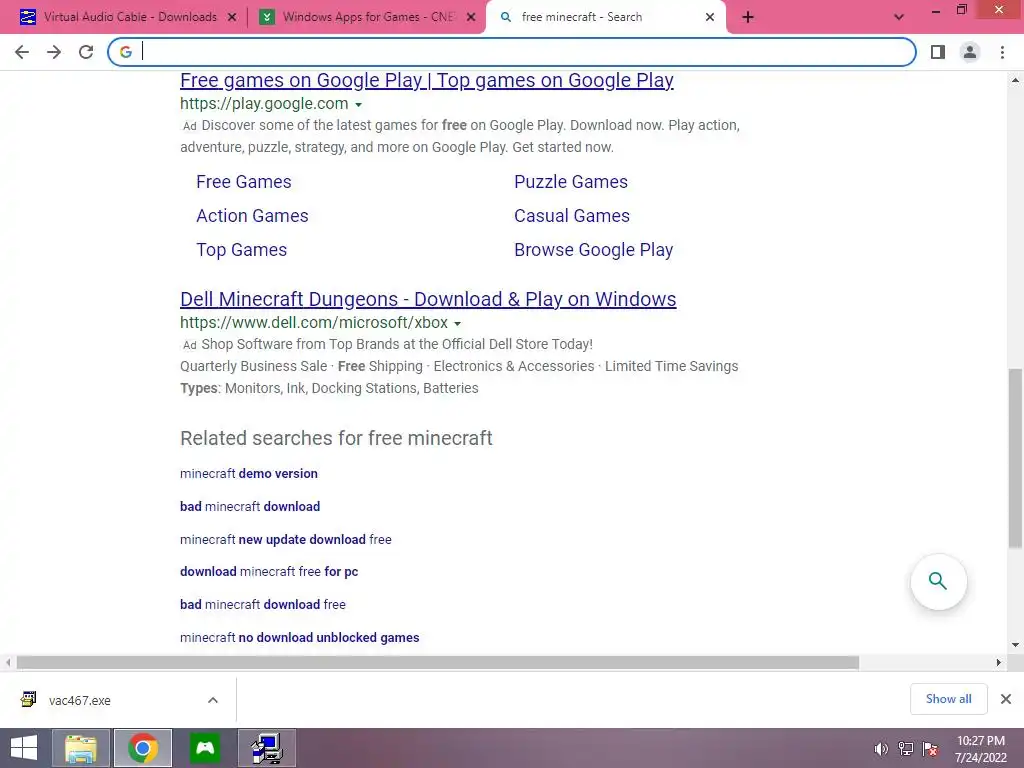Click the Action Center flag icon
Image resolution: width=1024 pixels, height=768 pixels.
click(931, 749)
